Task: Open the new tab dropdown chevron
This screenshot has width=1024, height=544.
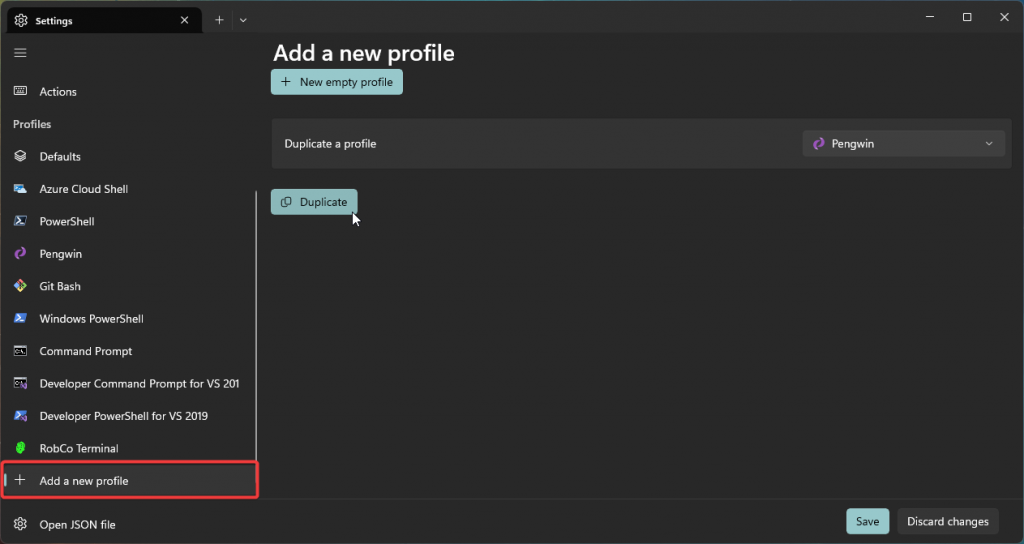Action: 243,20
